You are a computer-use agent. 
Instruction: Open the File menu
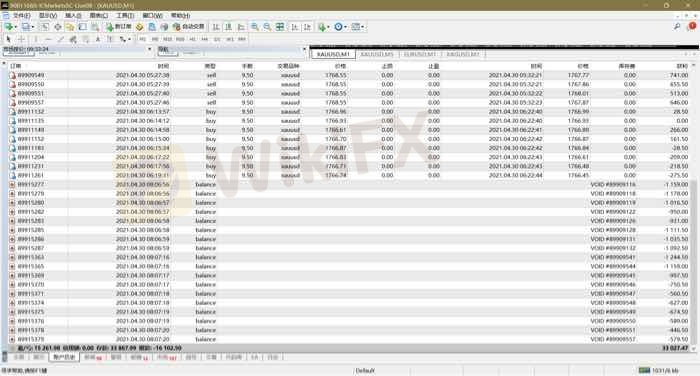[21, 16]
